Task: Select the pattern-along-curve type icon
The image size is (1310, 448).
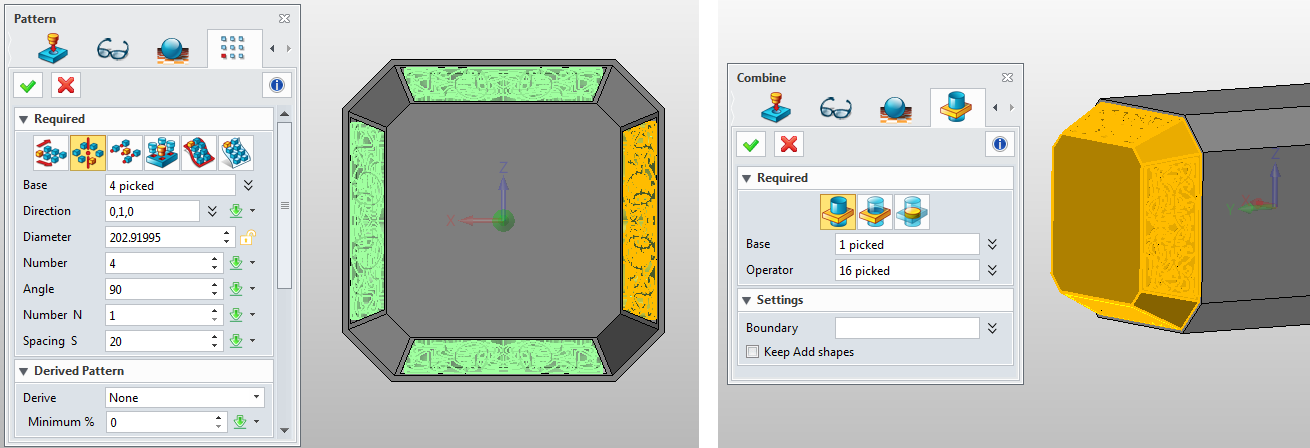Action: 198,153
